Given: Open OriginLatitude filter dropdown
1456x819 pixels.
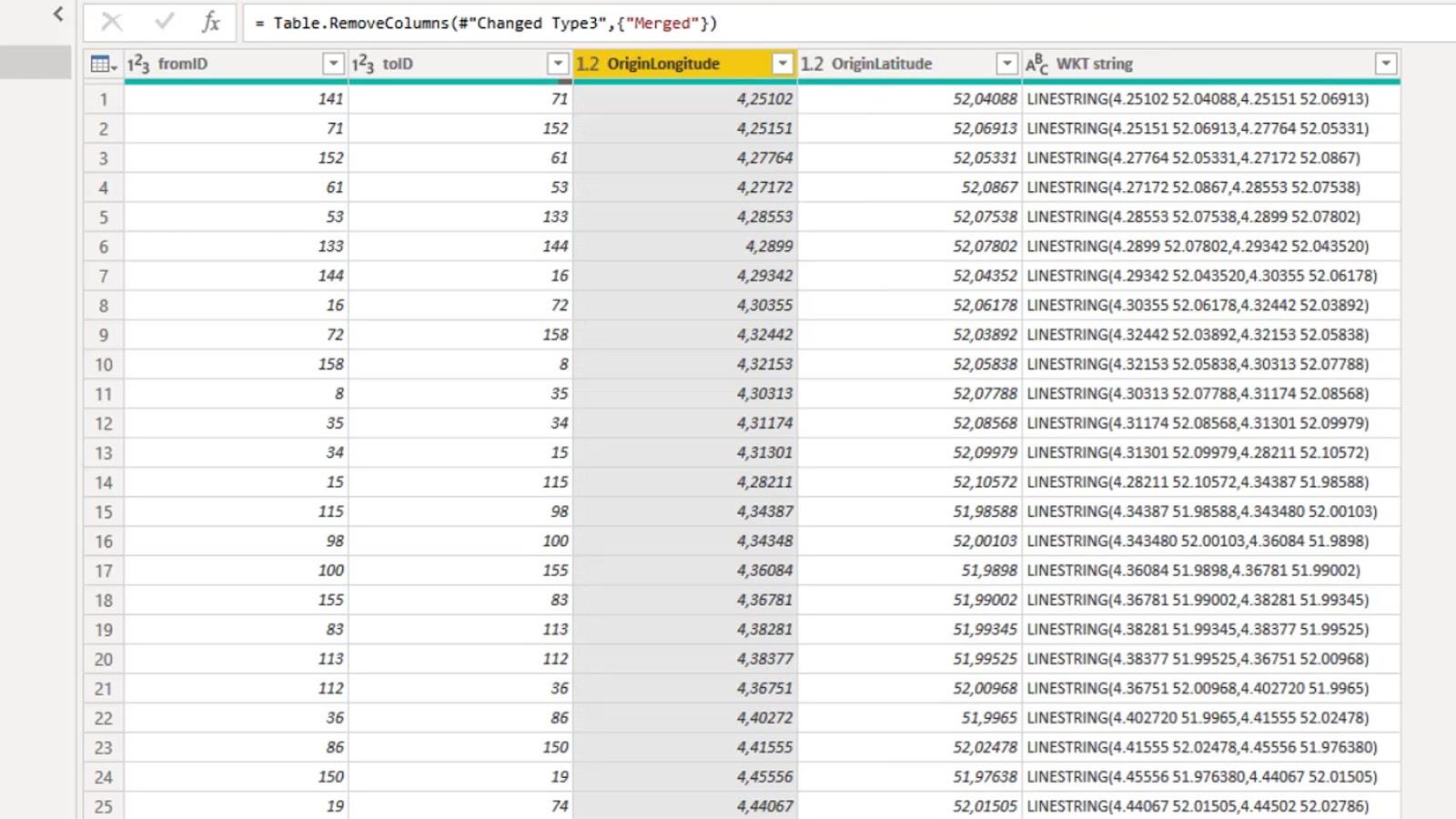Looking at the screenshot, I should tap(1006, 64).
